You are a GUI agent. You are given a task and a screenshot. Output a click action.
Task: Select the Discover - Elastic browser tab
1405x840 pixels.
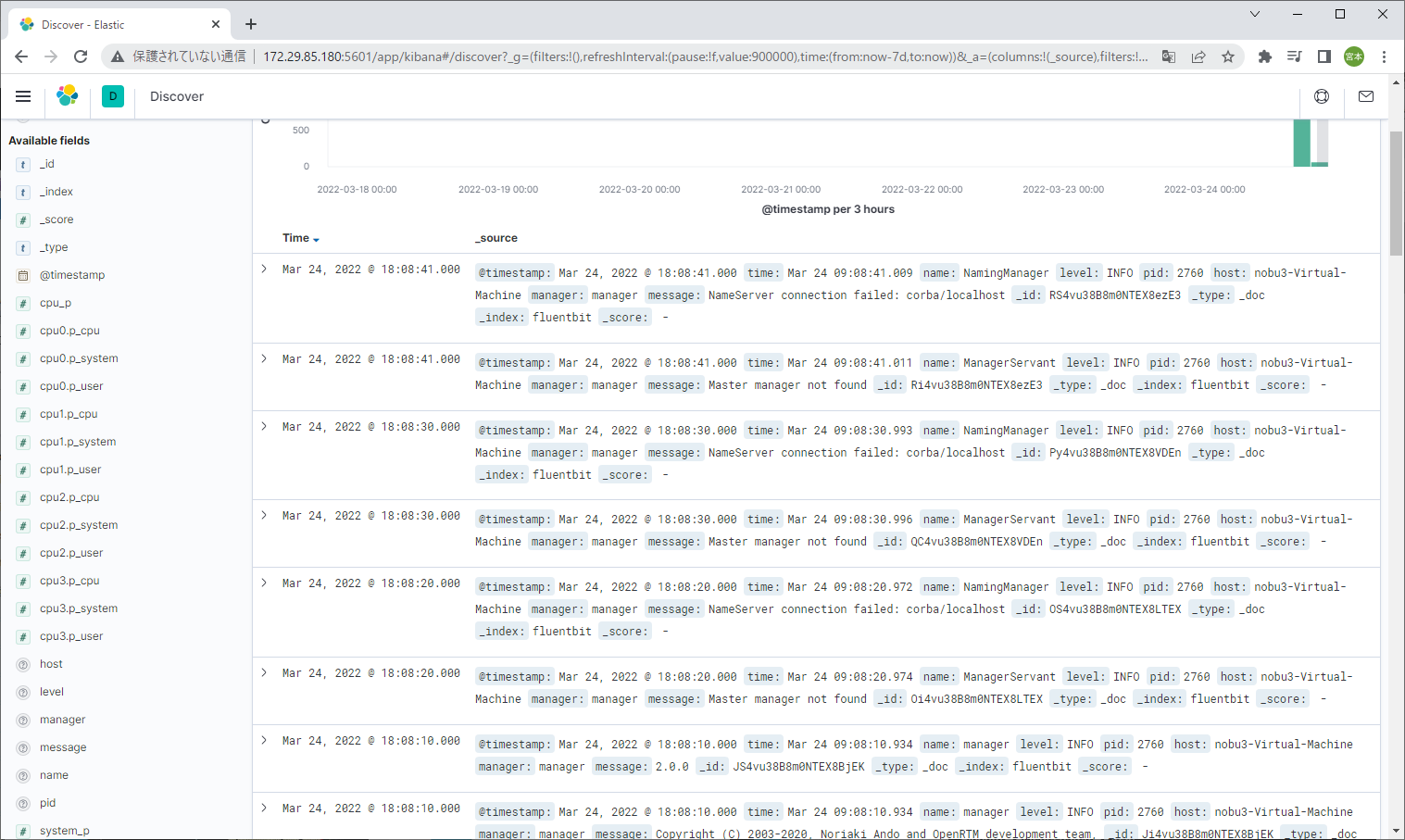119,24
